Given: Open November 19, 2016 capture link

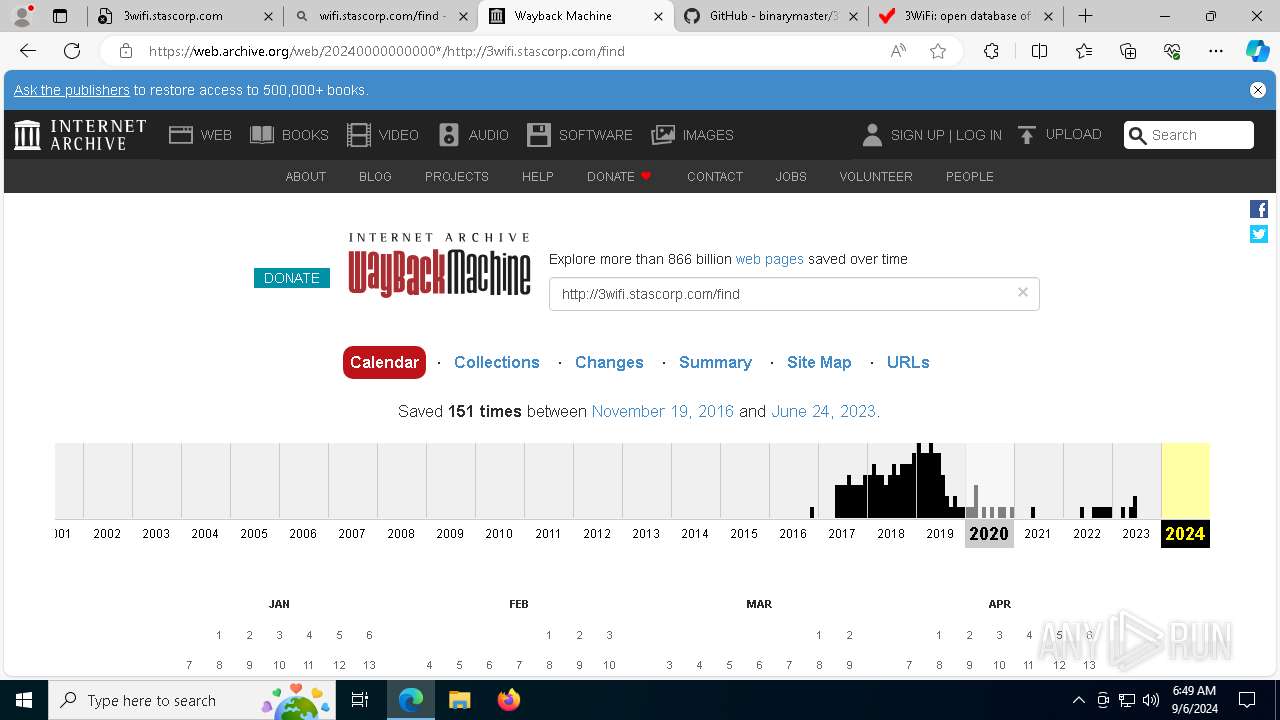Looking at the screenshot, I should click(663, 411).
